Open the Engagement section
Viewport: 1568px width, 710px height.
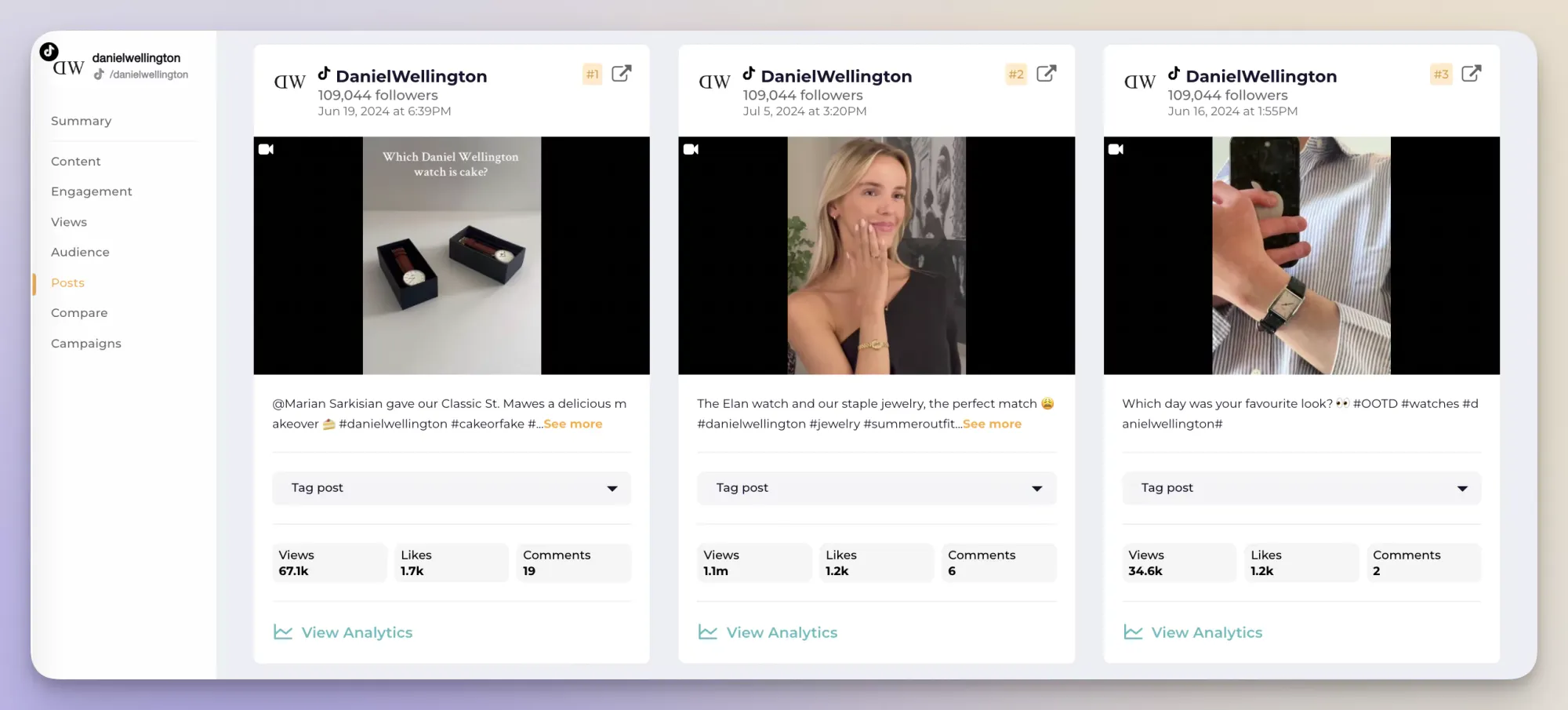pyautogui.click(x=92, y=191)
